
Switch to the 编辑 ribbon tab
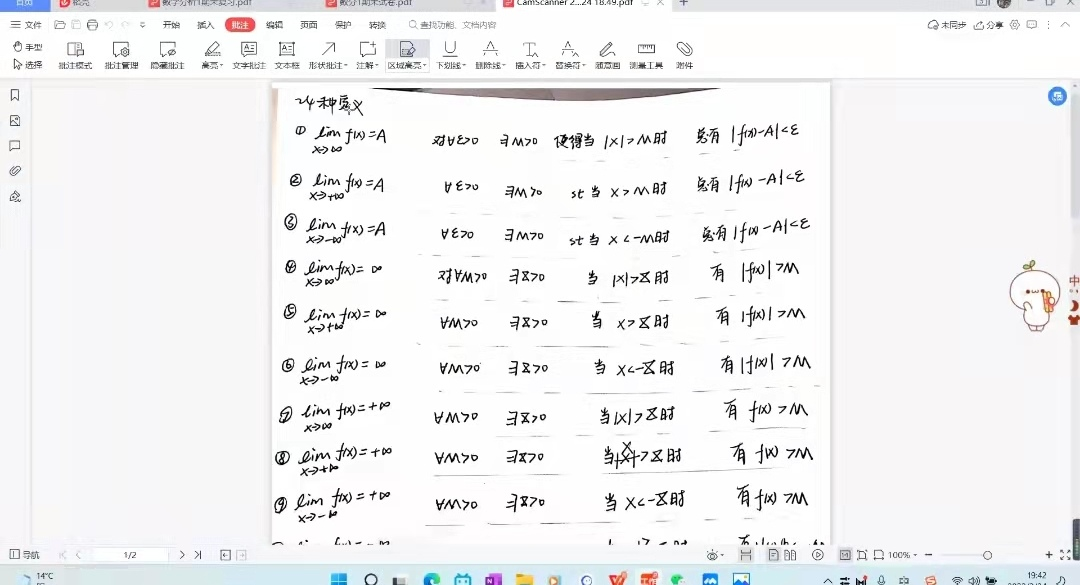point(274,25)
